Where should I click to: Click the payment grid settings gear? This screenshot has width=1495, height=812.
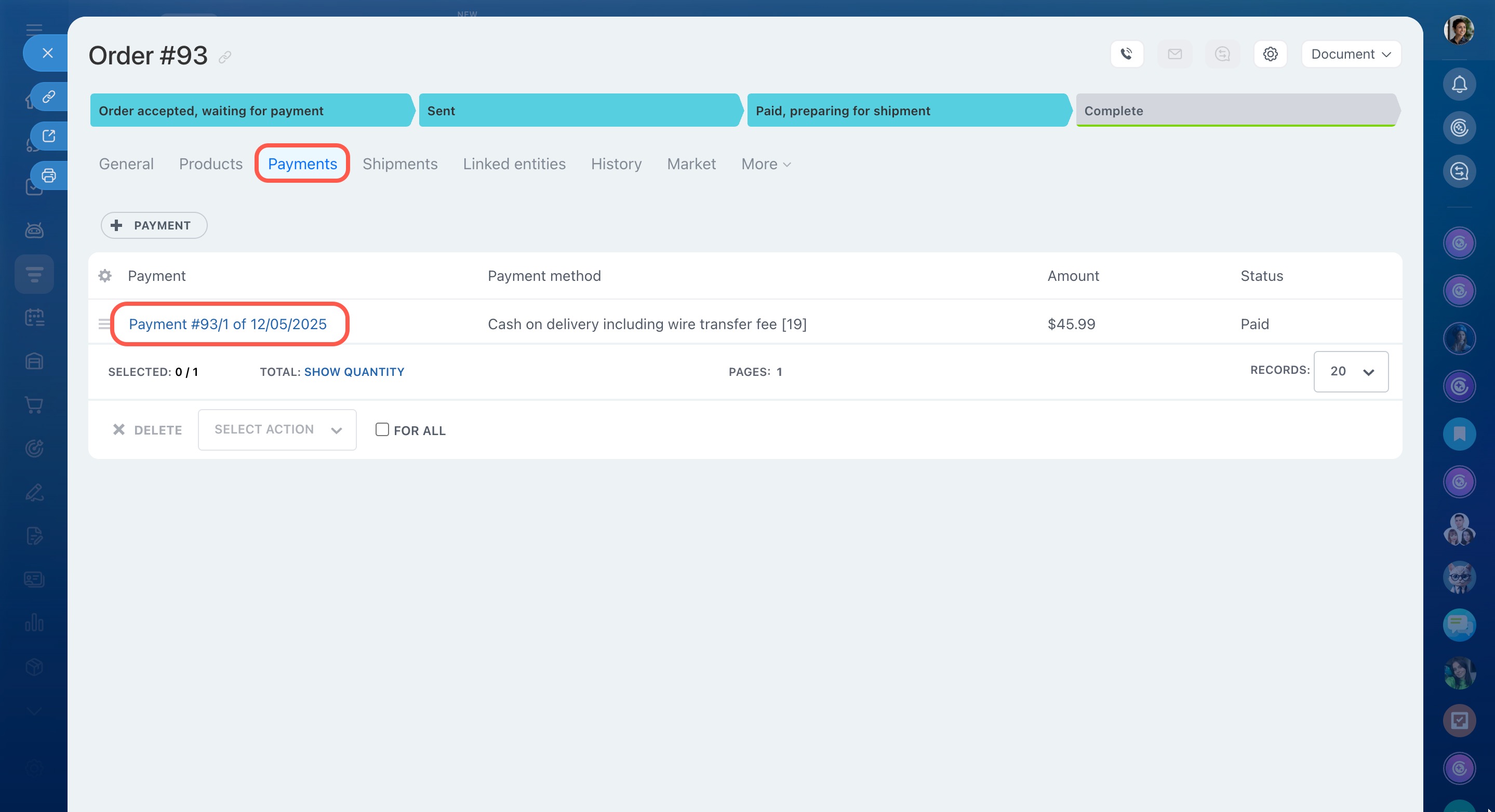pos(105,276)
